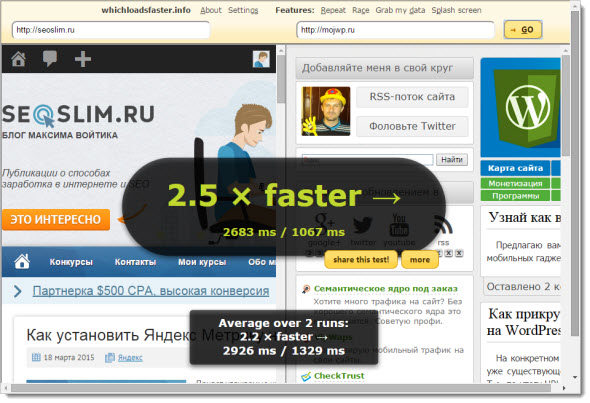The width and height of the screenshot is (590, 403).
Task: Open the Конкурсы menu item
Action: [71, 262]
